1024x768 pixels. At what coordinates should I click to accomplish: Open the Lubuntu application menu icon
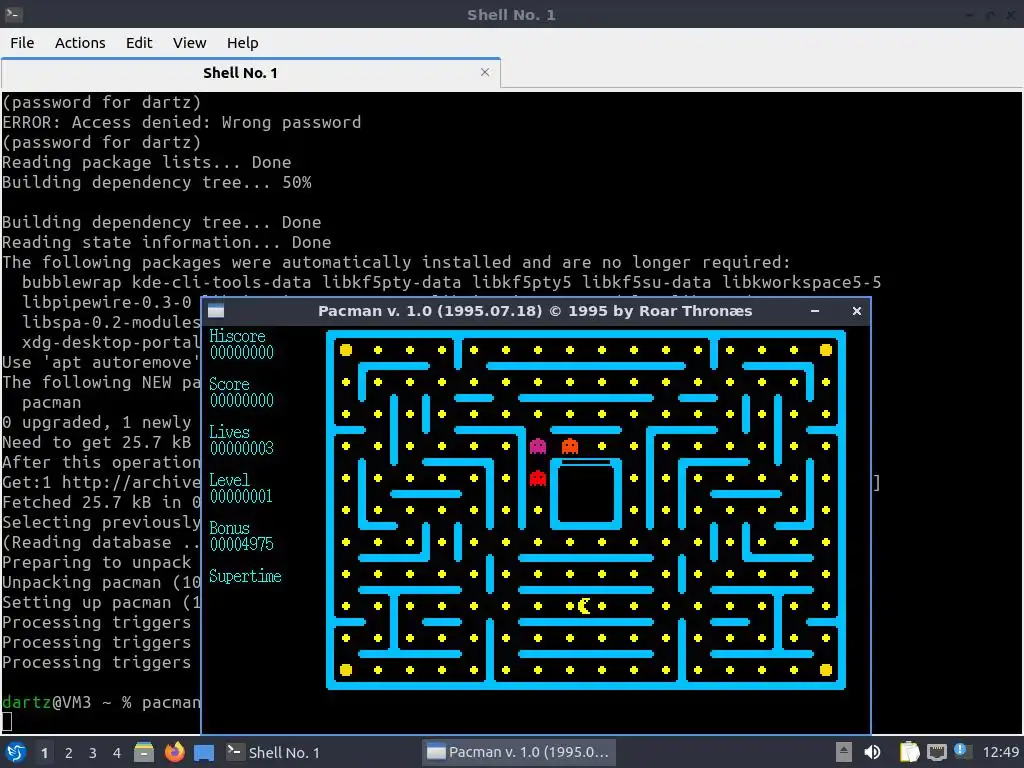pos(16,752)
